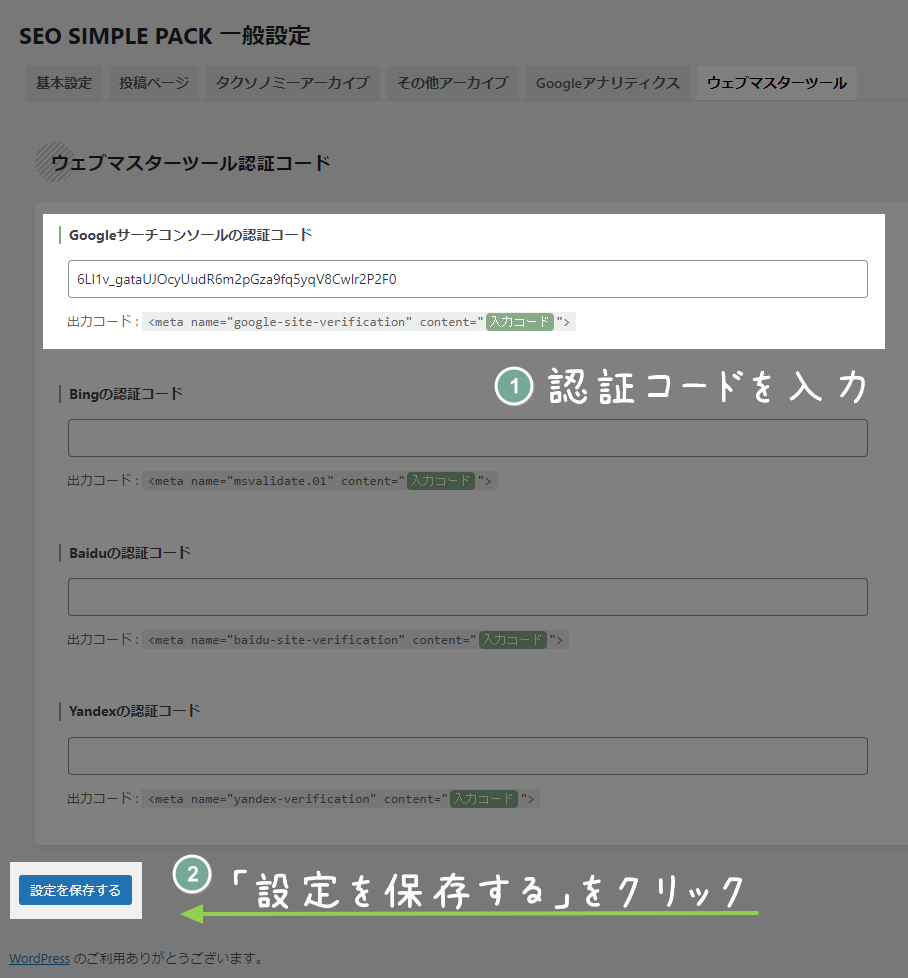Switch to the その他アーカイブ tab
The image size is (908, 978).
click(x=452, y=83)
